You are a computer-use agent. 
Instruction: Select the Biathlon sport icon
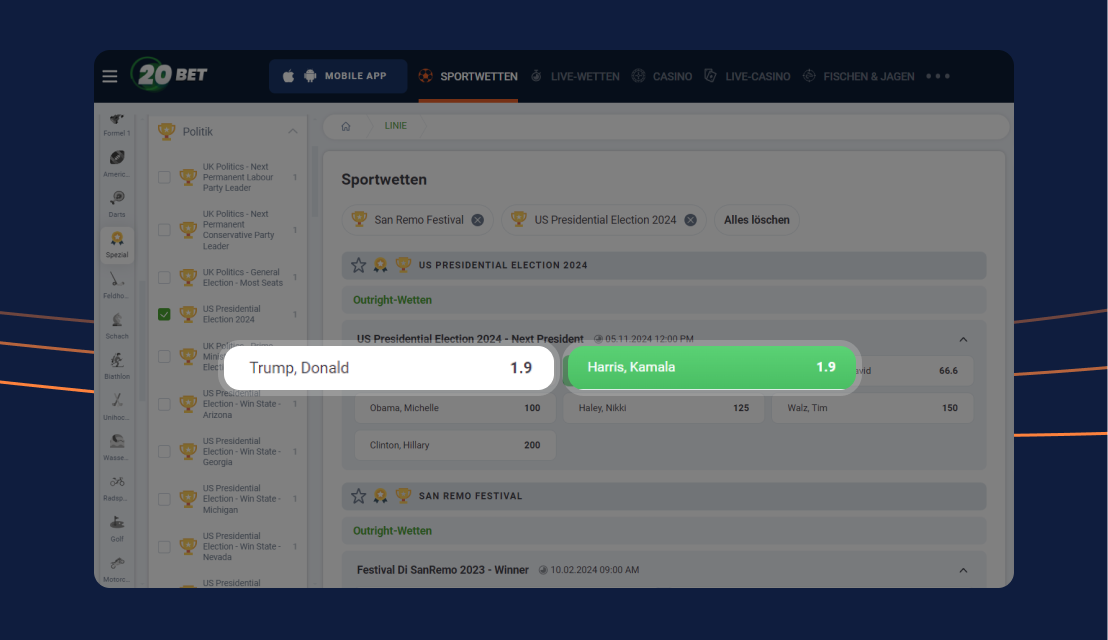(117, 366)
